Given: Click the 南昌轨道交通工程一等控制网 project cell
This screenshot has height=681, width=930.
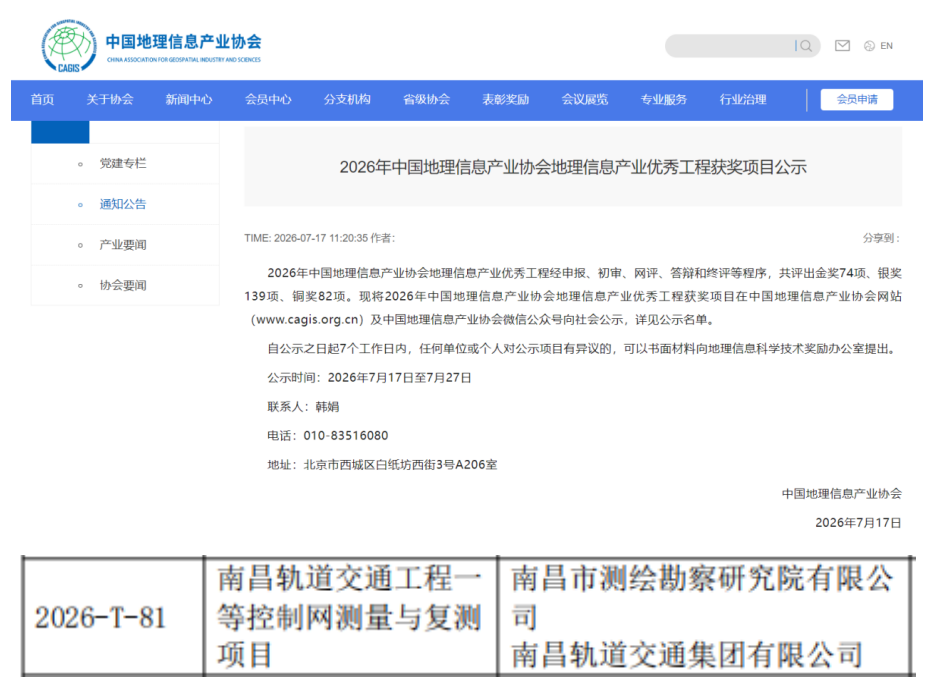Looking at the screenshot, I should click(x=349, y=617).
